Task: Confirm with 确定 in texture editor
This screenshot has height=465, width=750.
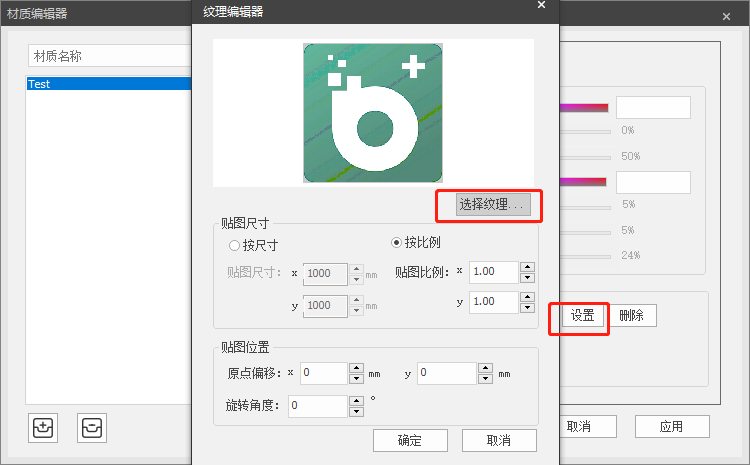Action: (x=410, y=440)
